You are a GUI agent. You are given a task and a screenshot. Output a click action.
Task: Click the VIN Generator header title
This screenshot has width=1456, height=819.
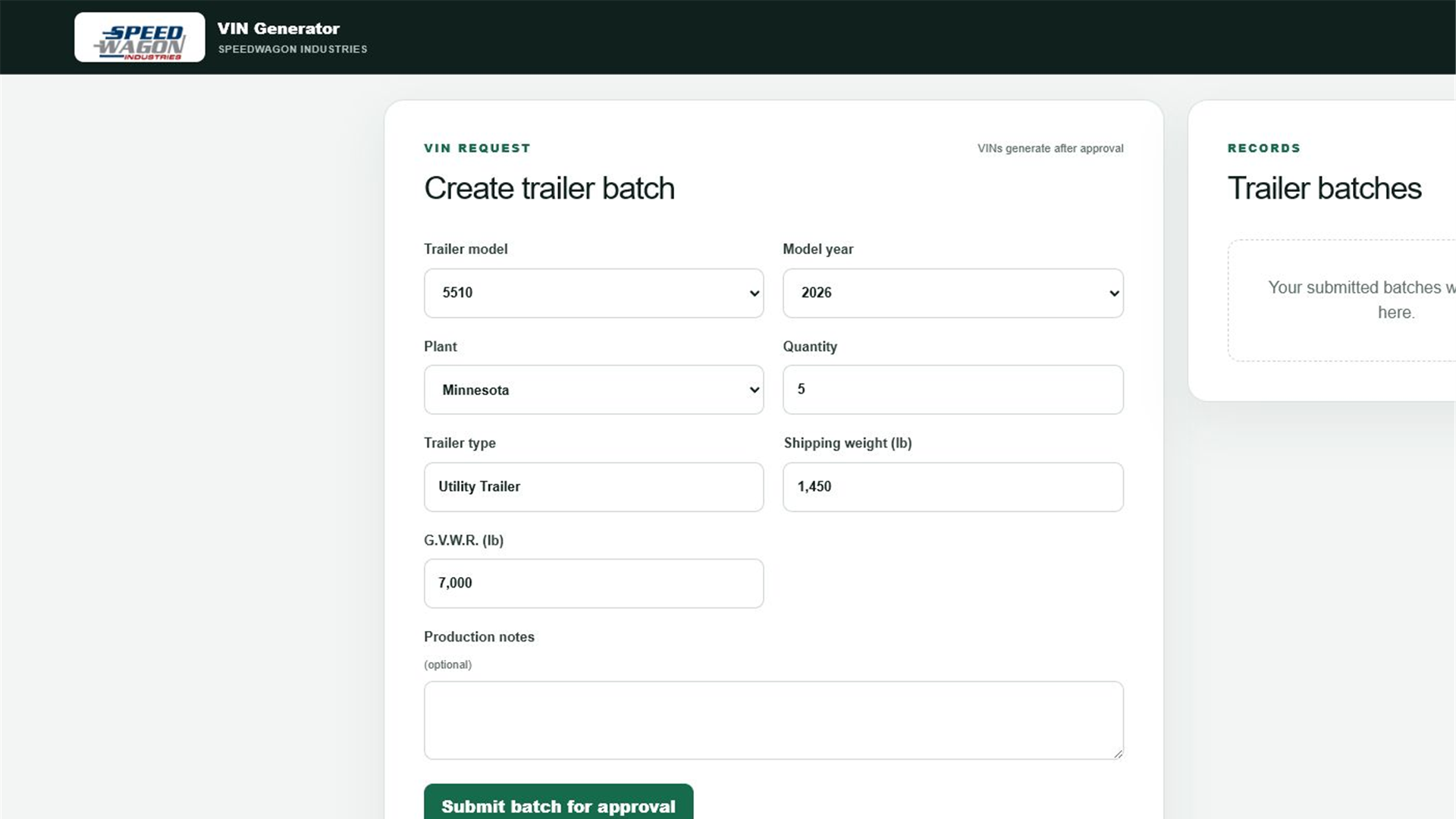pos(278,29)
